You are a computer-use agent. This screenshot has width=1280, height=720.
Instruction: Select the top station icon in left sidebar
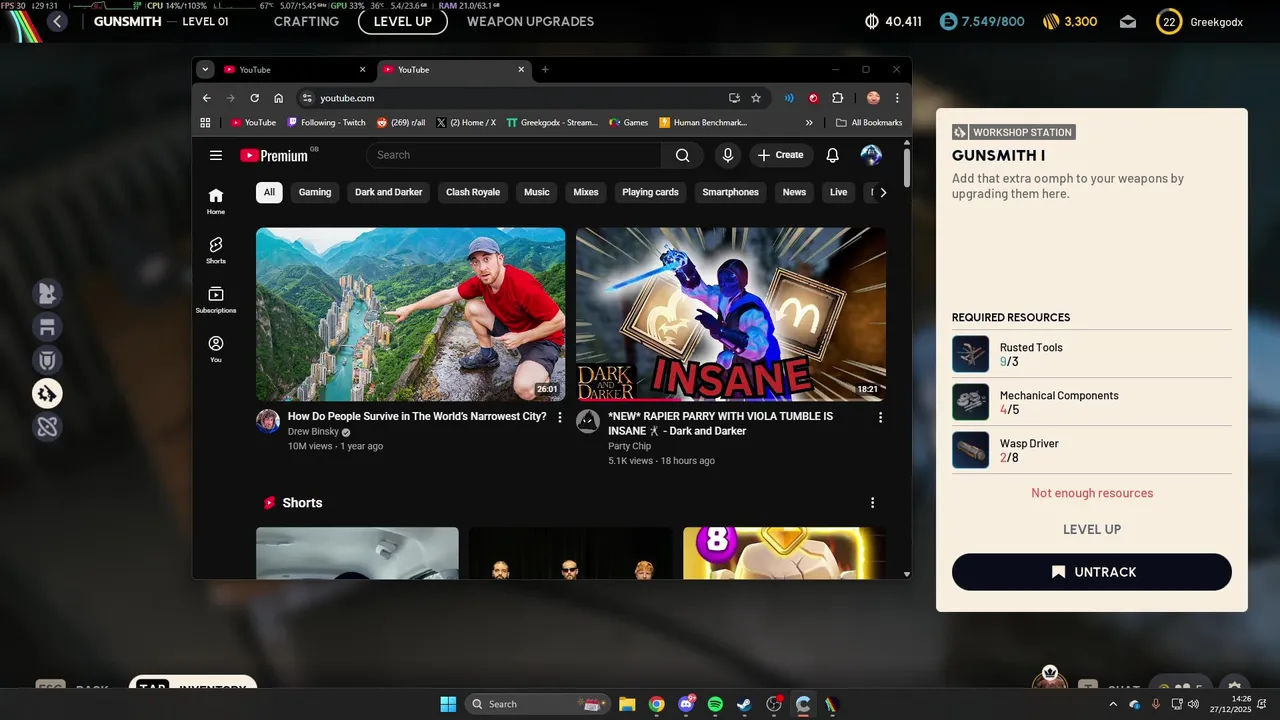pyautogui.click(x=47, y=293)
